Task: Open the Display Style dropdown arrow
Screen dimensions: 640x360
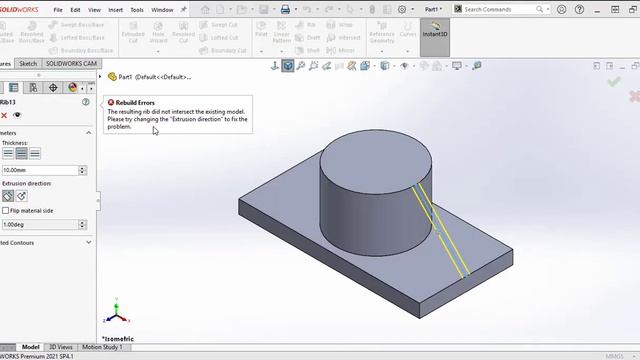Action: coord(394,66)
